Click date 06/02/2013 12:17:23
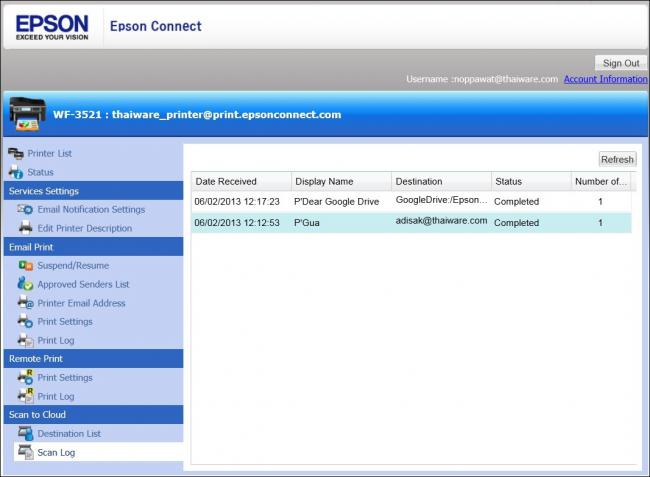Viewport: 650px width, 477px height. coord(237,202)
